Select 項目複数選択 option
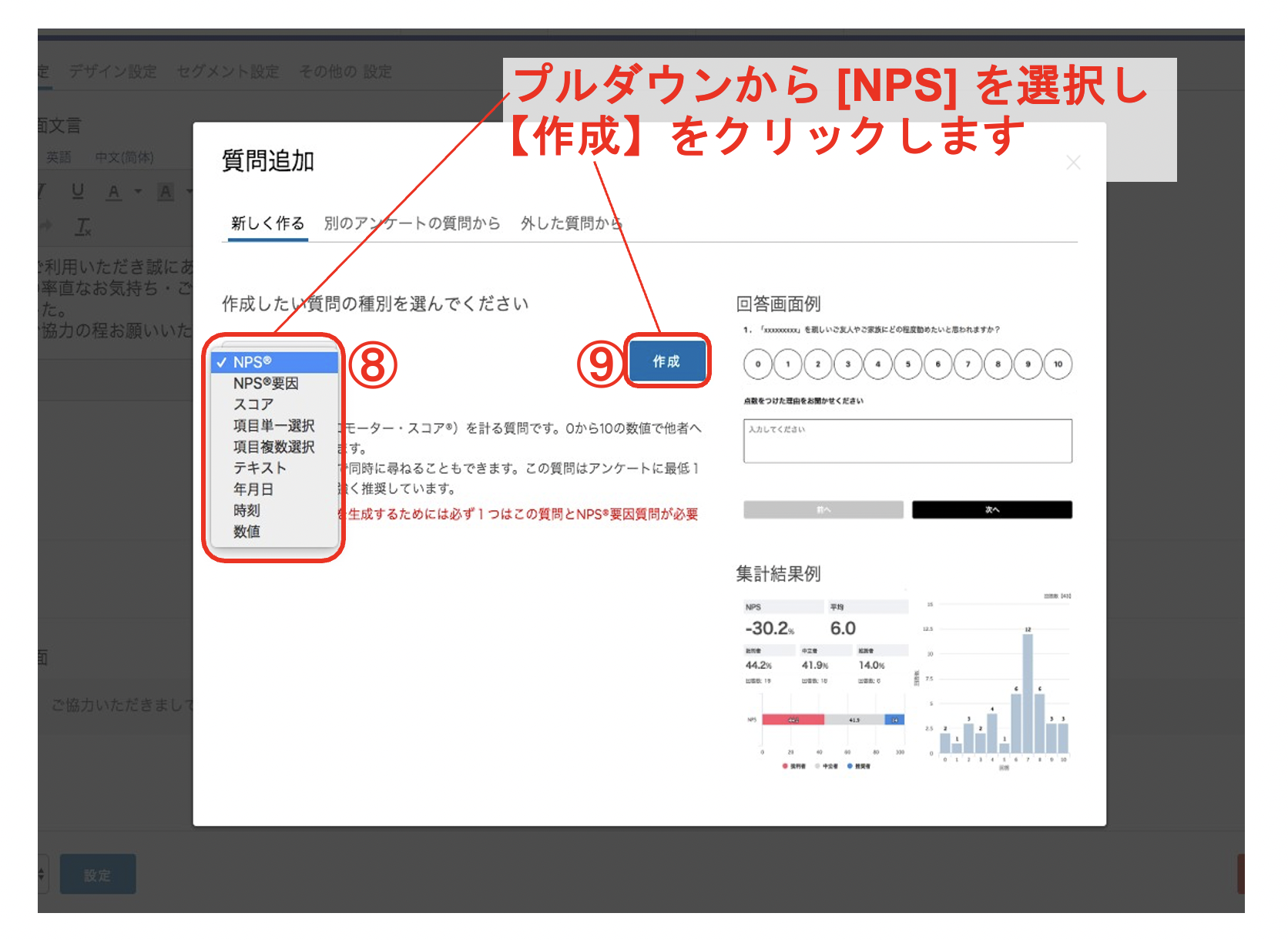Image resolution: width=1288 pixels, height=940 pixels. click(274, 447)
